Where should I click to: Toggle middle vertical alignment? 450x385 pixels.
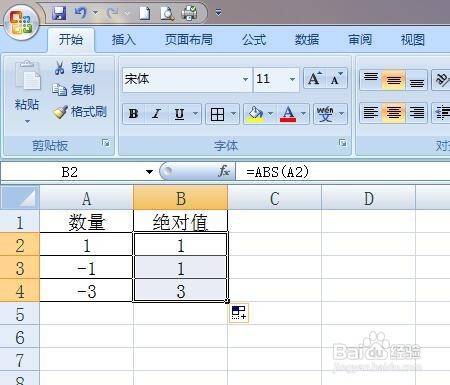point(394,80)
